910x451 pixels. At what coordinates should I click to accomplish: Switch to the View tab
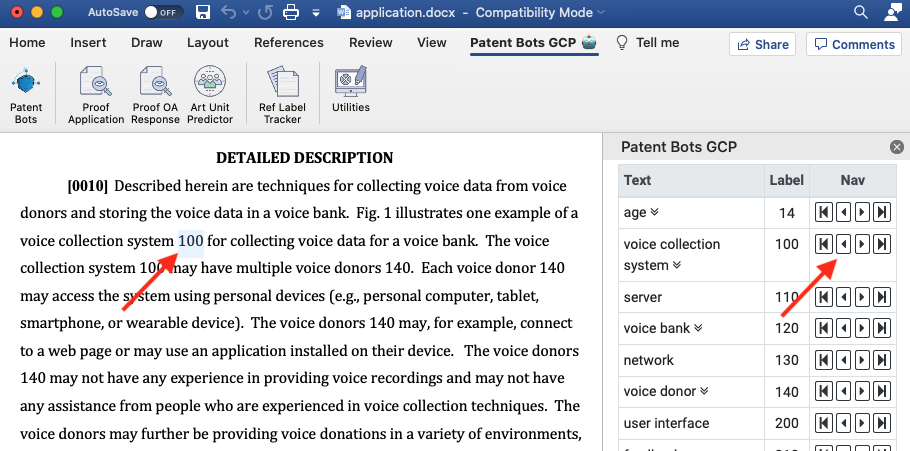click(432, 42)
